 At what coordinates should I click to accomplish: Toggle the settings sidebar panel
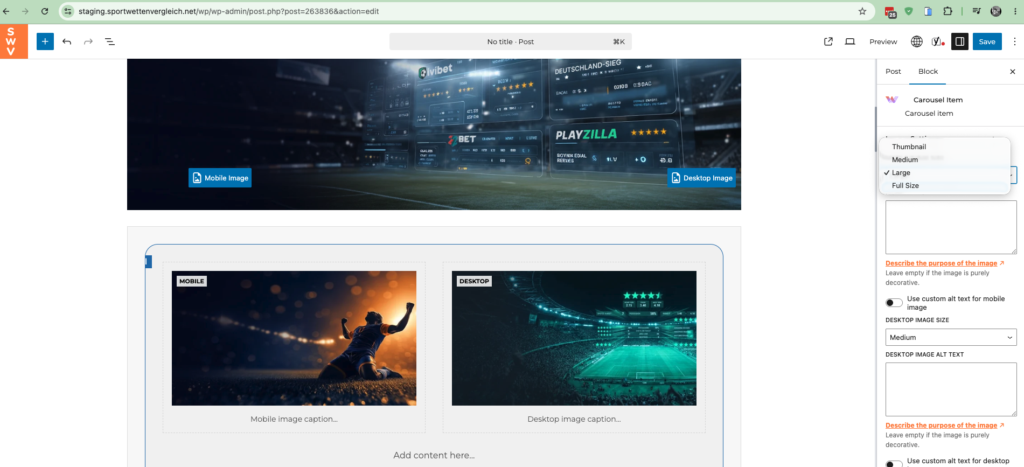[x=959, y=42]
